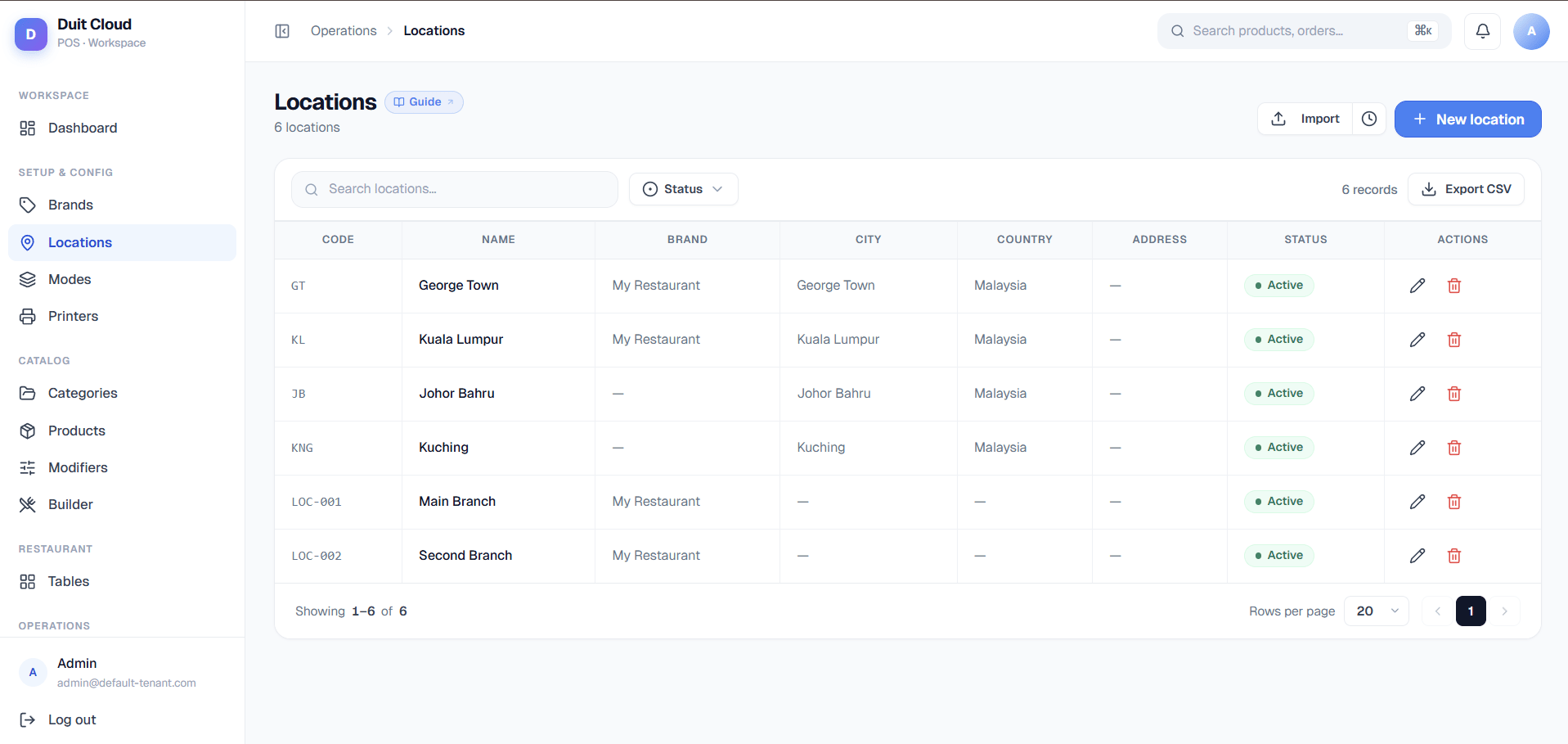
Task: Click Active status badge for George Town
Action: pos(1278,286)
